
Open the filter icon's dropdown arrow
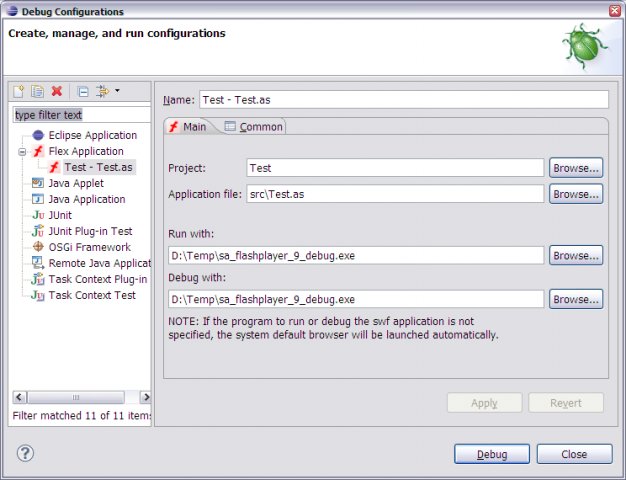pyautogui.click(x=117, y=91)
